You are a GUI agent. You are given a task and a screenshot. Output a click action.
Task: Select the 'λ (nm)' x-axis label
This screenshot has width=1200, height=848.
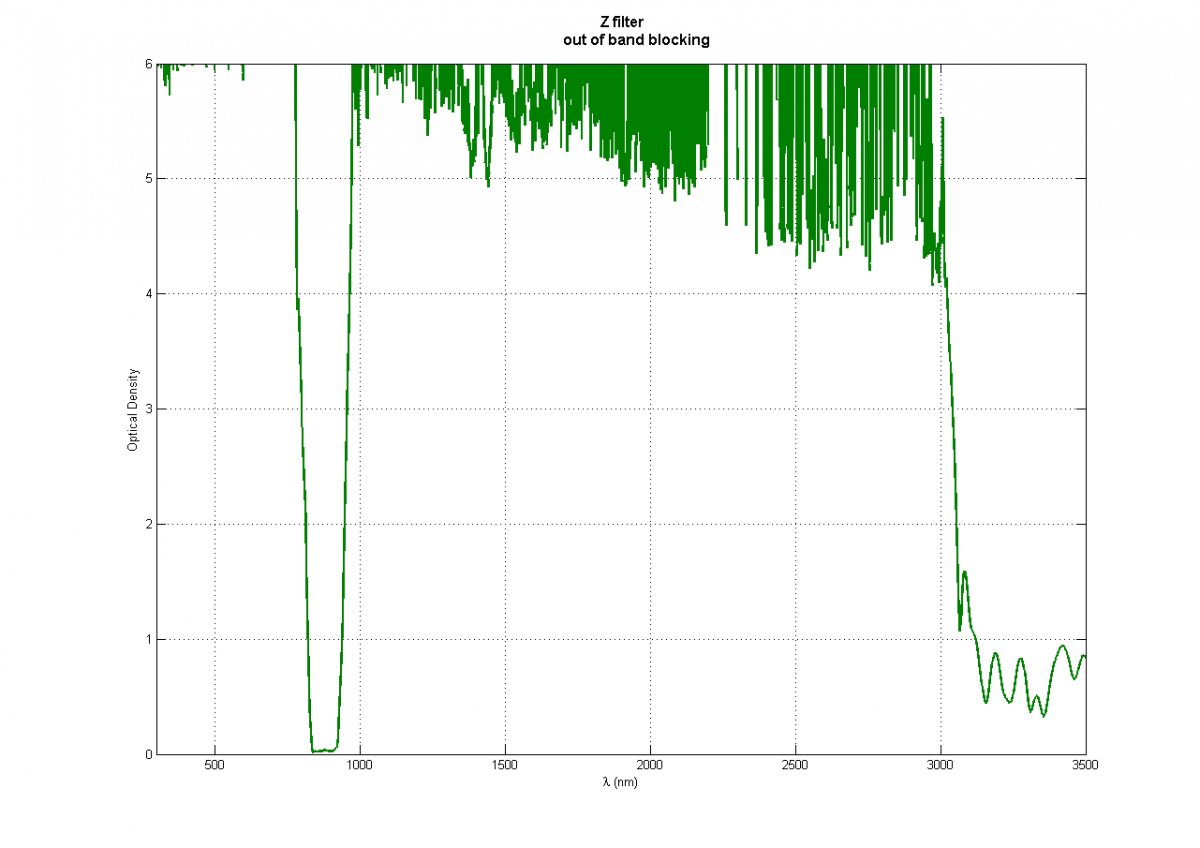[x=620, y=782]
